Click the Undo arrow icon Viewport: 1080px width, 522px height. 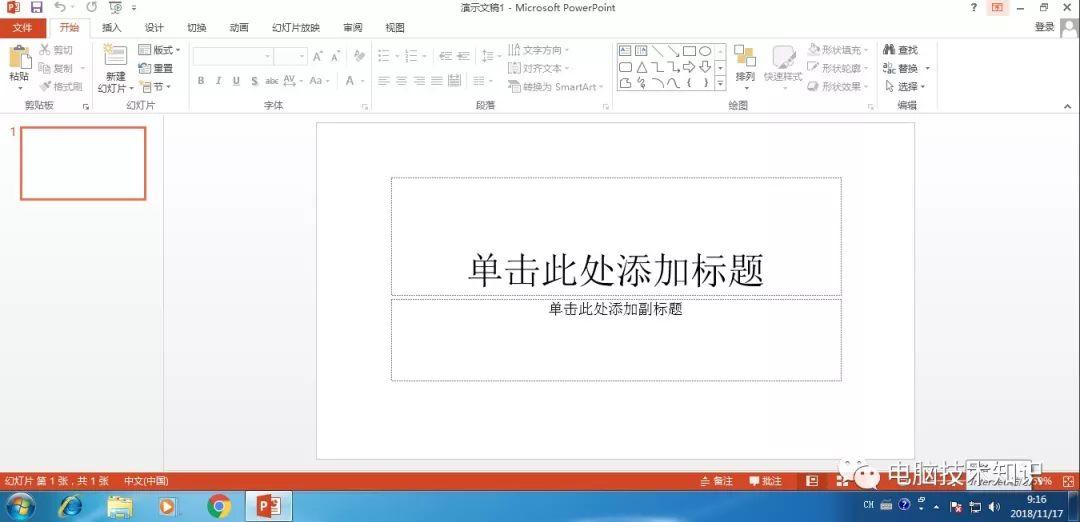[x=60, y=8]
